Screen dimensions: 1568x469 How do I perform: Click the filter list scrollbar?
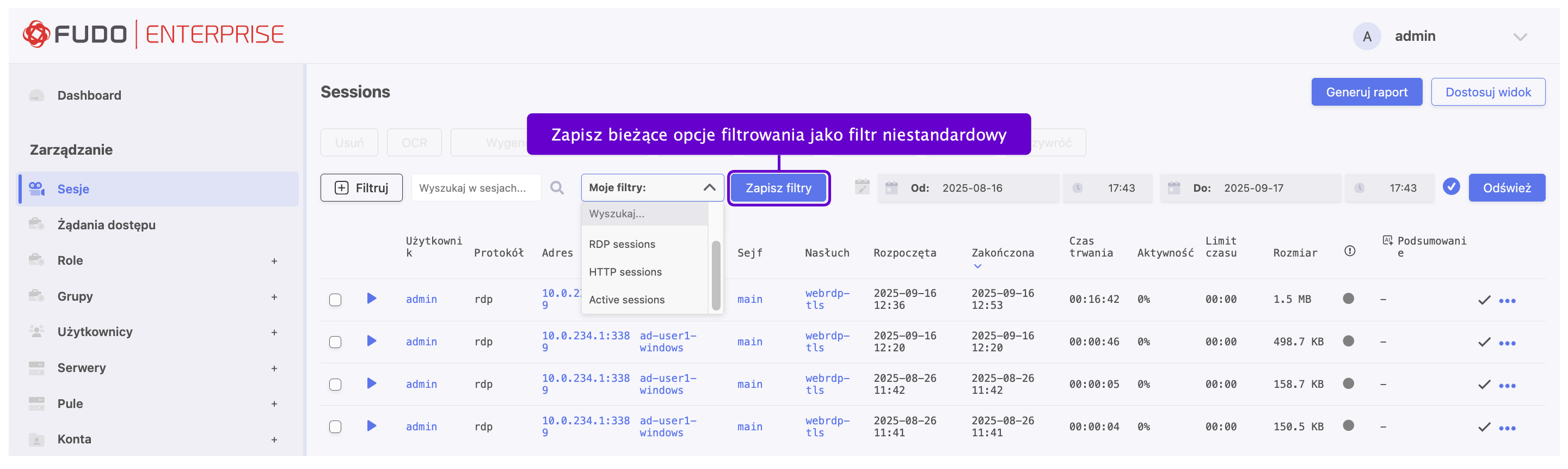[x=716, y=274]
